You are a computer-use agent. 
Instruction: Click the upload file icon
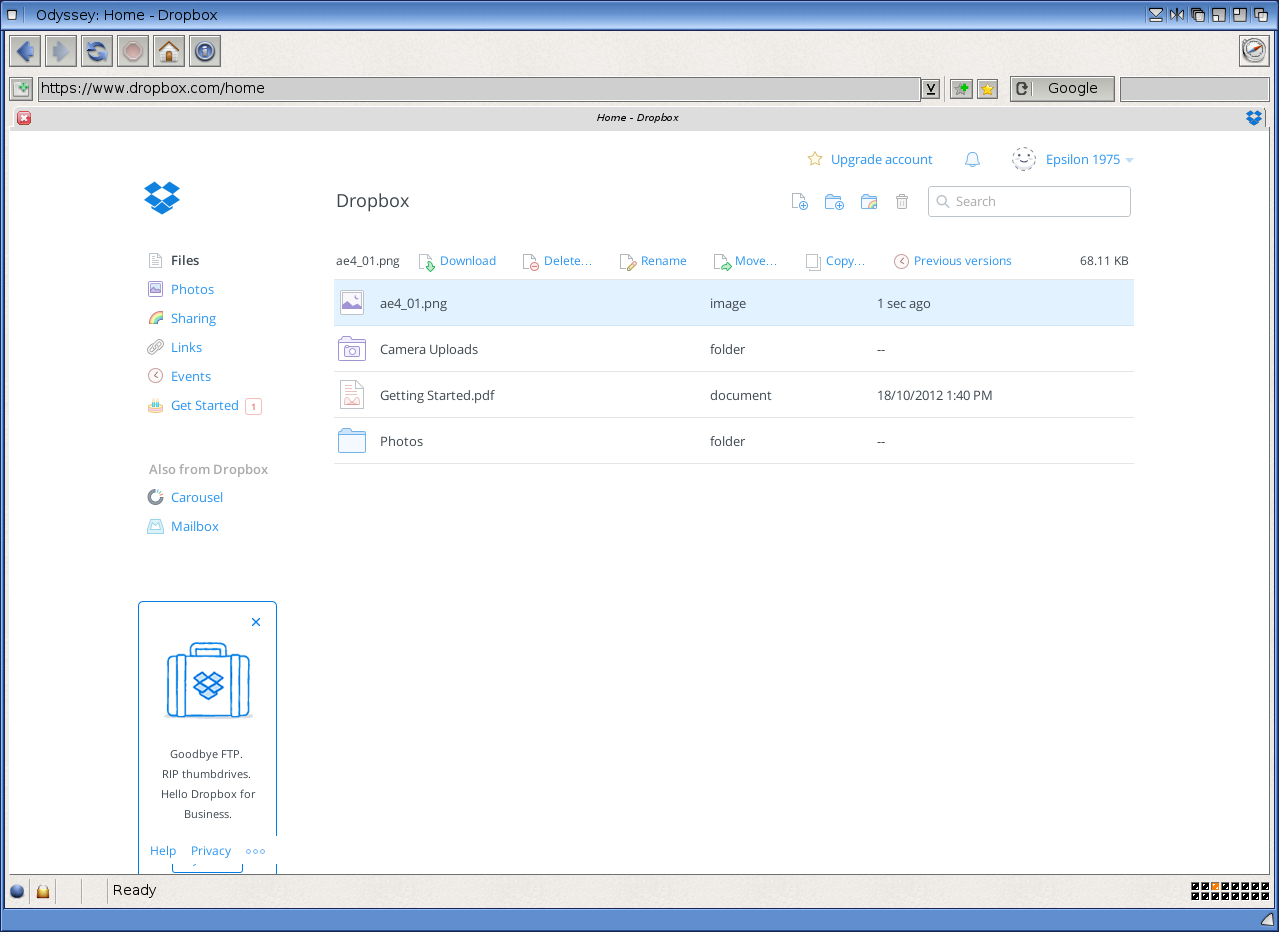[x=799, y=201]
